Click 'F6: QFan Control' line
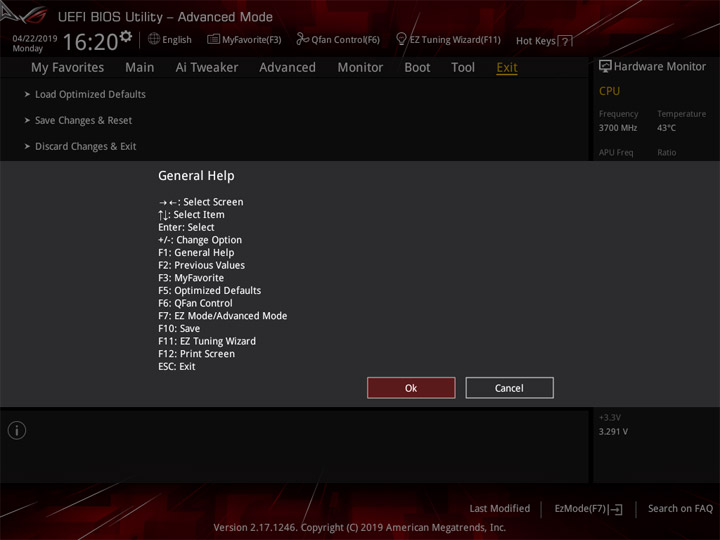720x540 pixels. click(195, 304)
